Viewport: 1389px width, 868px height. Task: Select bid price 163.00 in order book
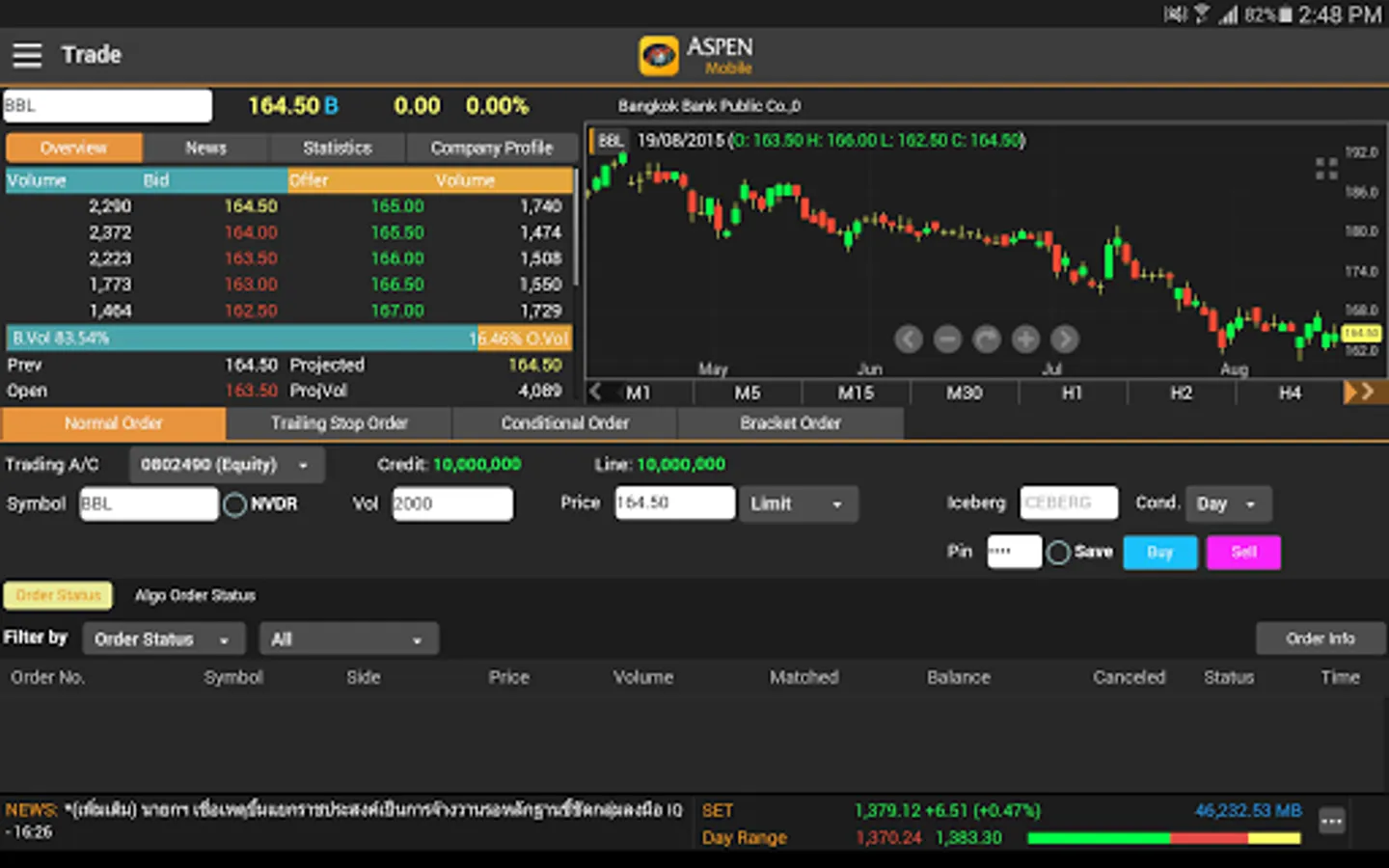(251, 285)
